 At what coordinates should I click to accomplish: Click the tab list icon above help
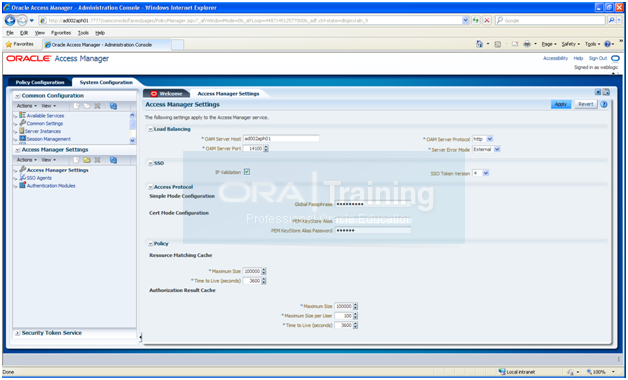coord(606,92)
